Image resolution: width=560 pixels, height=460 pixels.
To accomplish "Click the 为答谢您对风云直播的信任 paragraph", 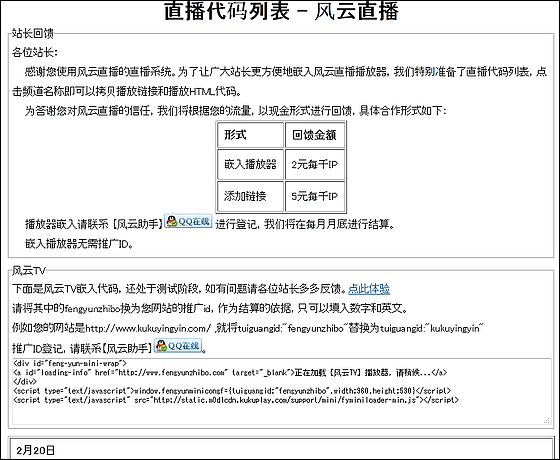I will [x=236, y=110].
